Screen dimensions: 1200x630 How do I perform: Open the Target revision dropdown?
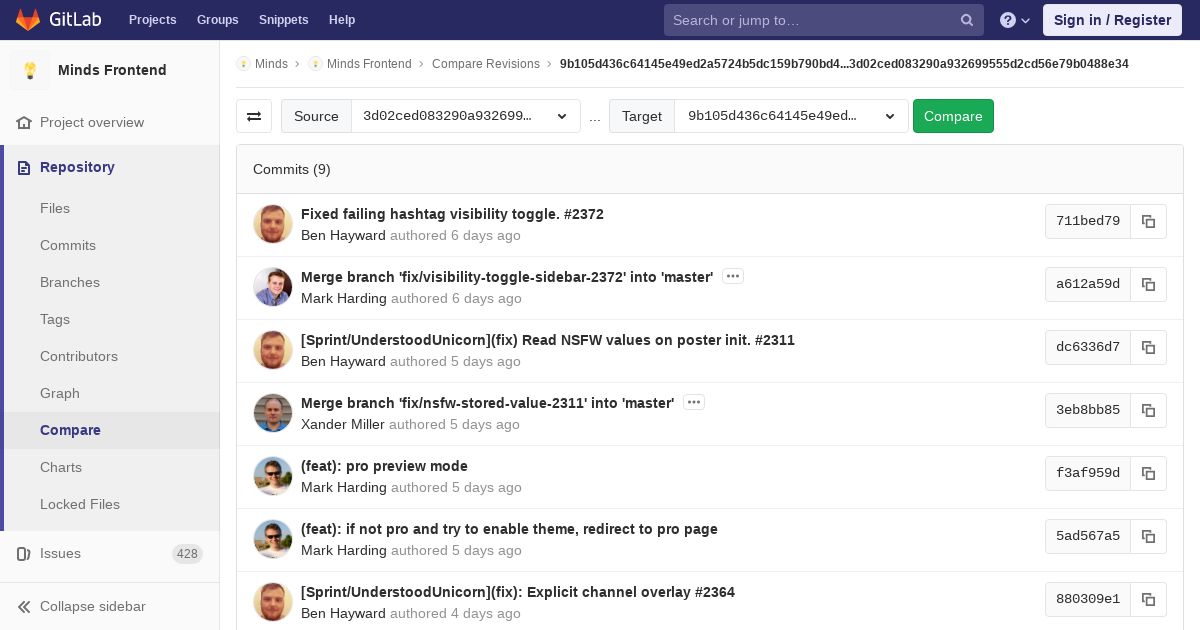click(790, 116)
